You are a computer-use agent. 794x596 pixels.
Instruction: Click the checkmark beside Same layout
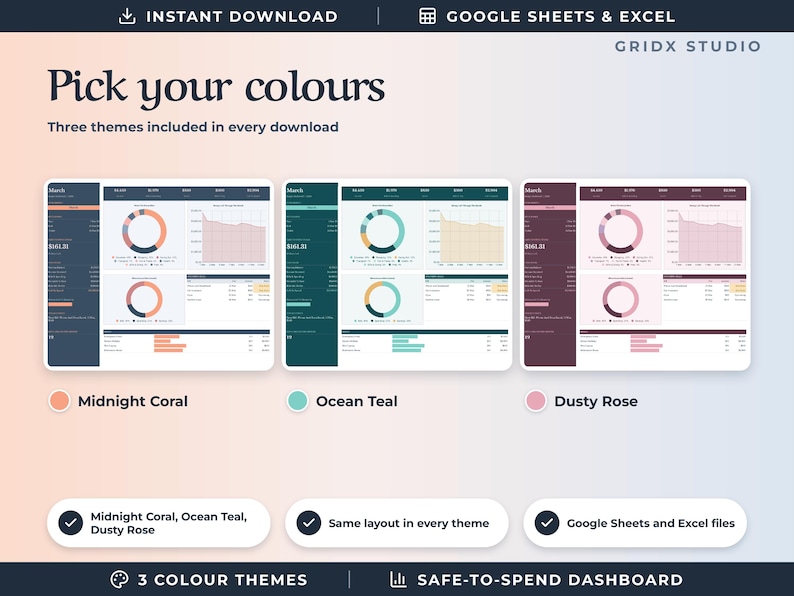coord(308,523)
